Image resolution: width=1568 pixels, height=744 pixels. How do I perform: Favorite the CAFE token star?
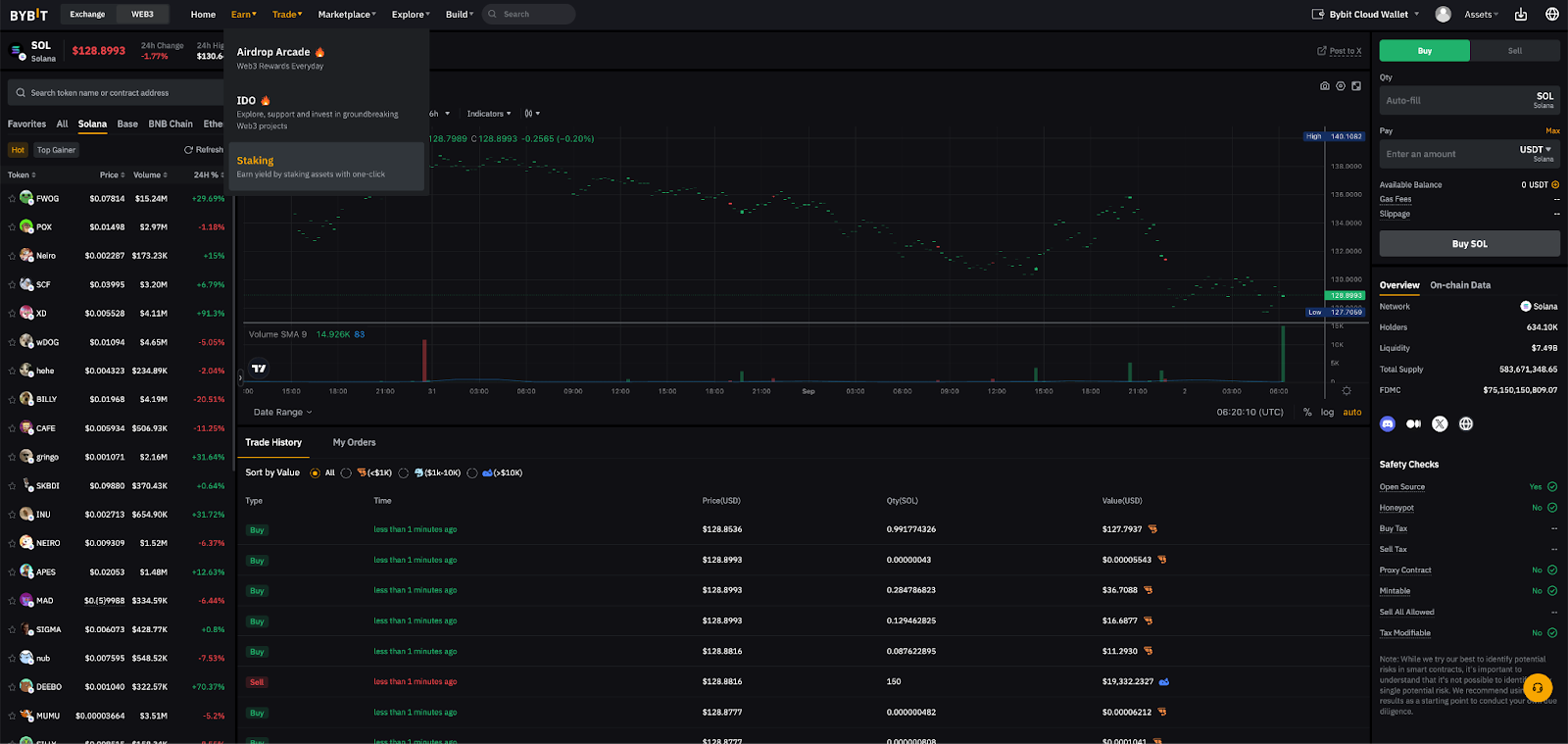point(12,428)
